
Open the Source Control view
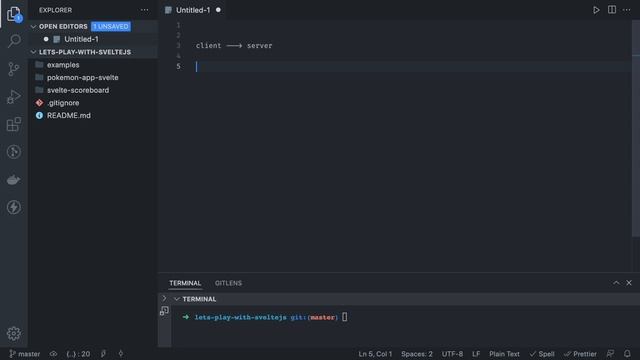14,69
